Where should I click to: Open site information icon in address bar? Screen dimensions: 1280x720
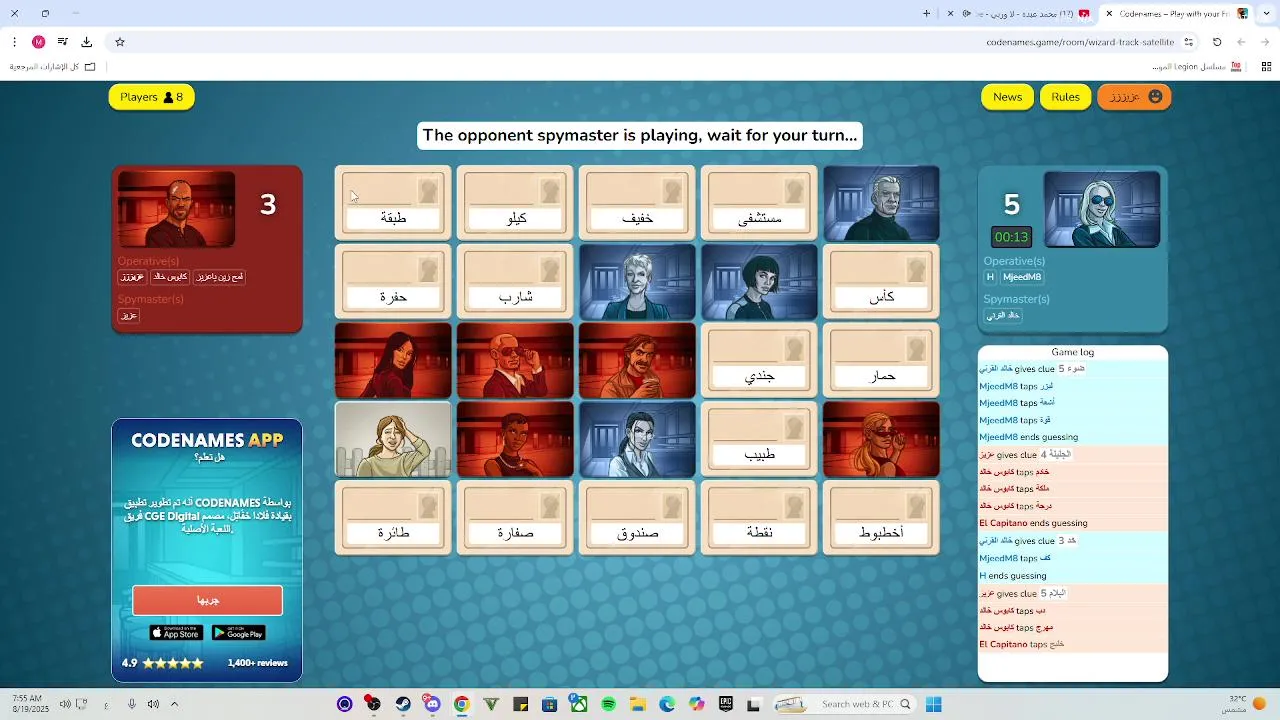(1188, 42)
